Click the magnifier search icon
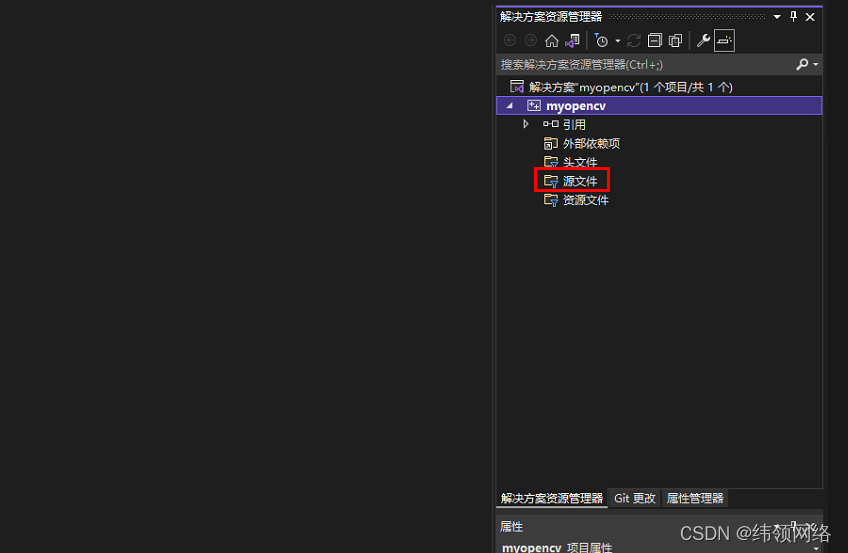This screenshot has height=553, width=848. point(802,64)
